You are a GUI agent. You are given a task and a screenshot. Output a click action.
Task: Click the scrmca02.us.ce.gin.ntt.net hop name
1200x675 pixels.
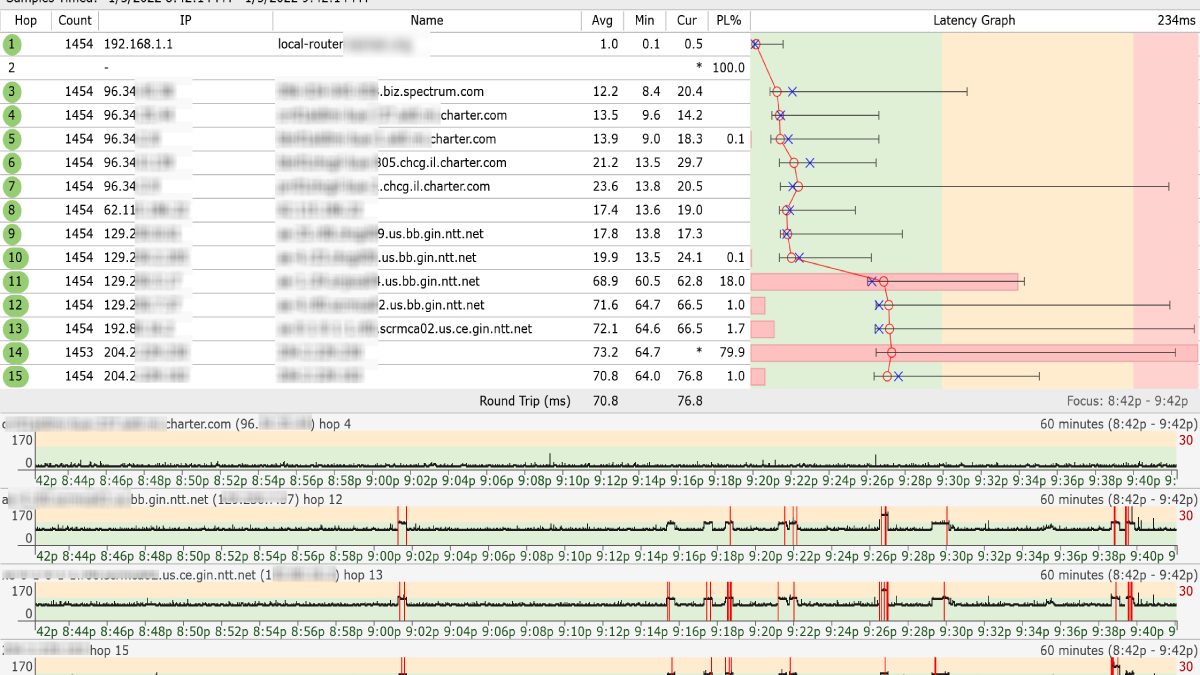[x=404, y=329]
